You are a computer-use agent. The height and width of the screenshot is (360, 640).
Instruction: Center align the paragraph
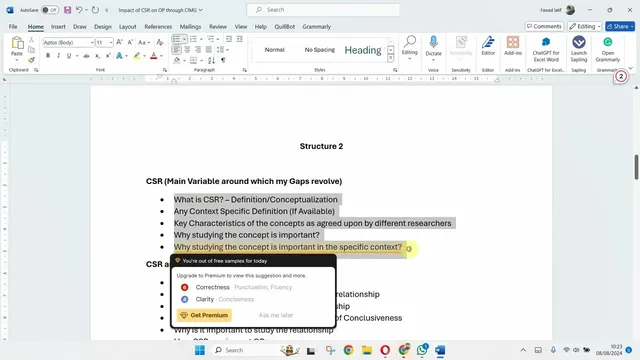tap(187, 50)
